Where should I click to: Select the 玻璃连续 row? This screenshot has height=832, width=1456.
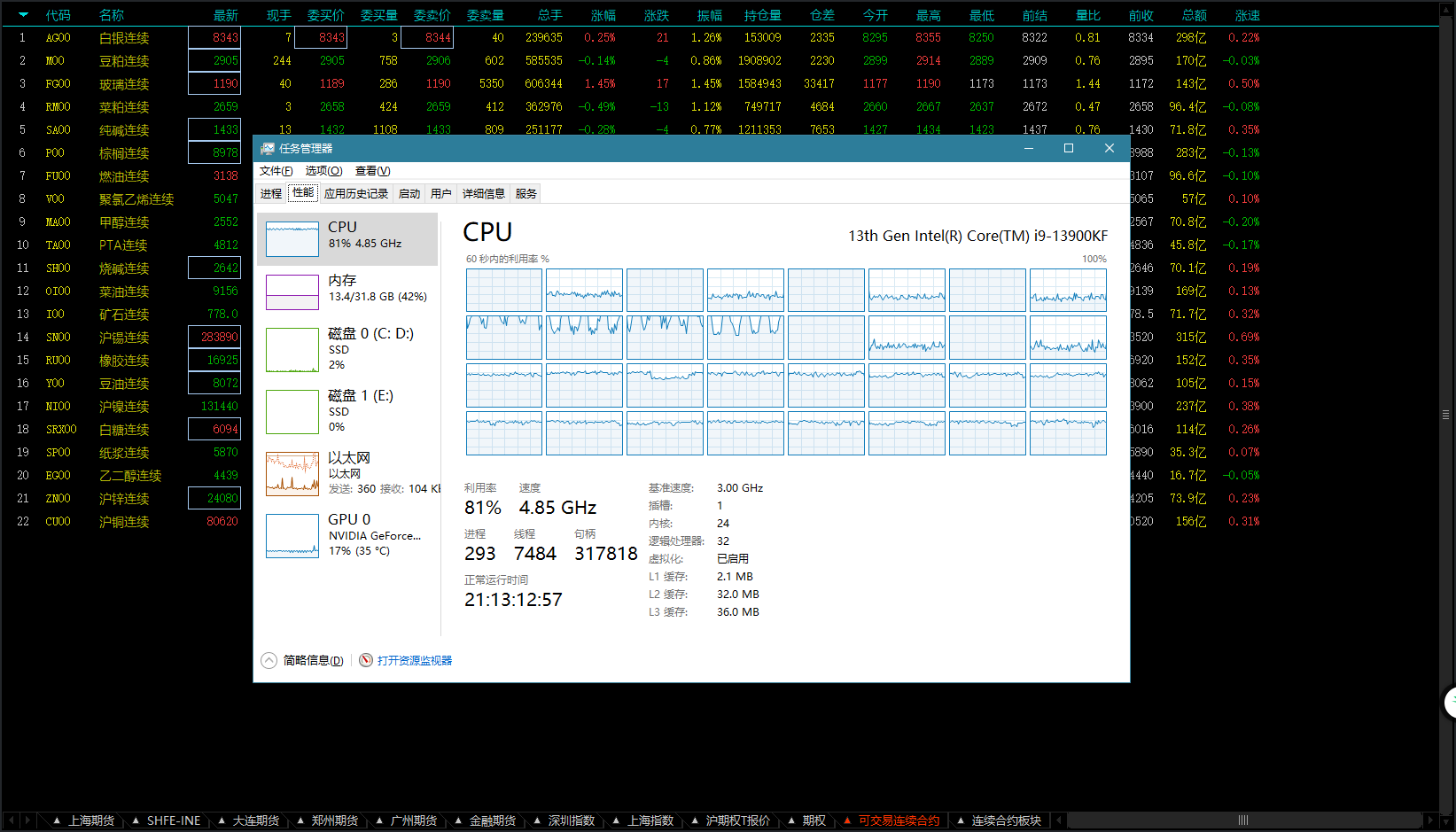[x=720, y=84]
